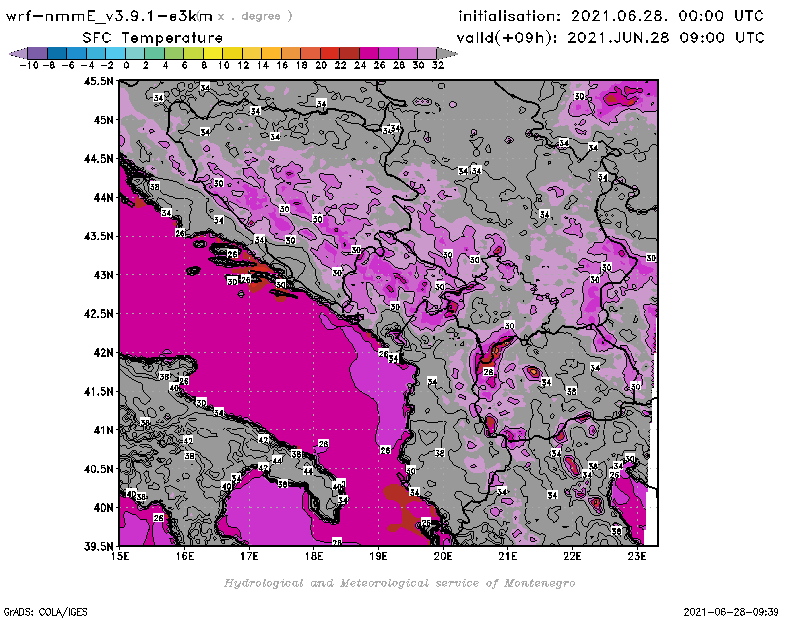
Task: Click the '40N' latitude label
Action: [x=103, y=508]
